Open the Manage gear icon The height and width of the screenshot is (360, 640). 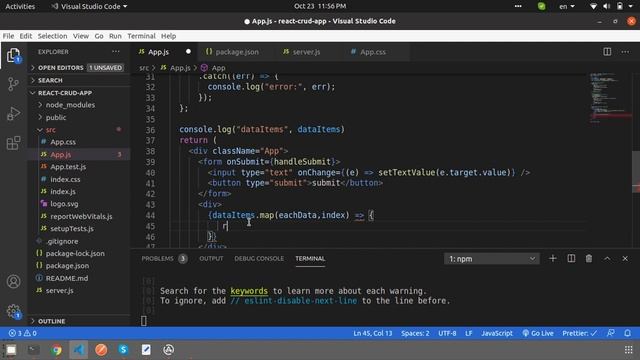point(13,311)
